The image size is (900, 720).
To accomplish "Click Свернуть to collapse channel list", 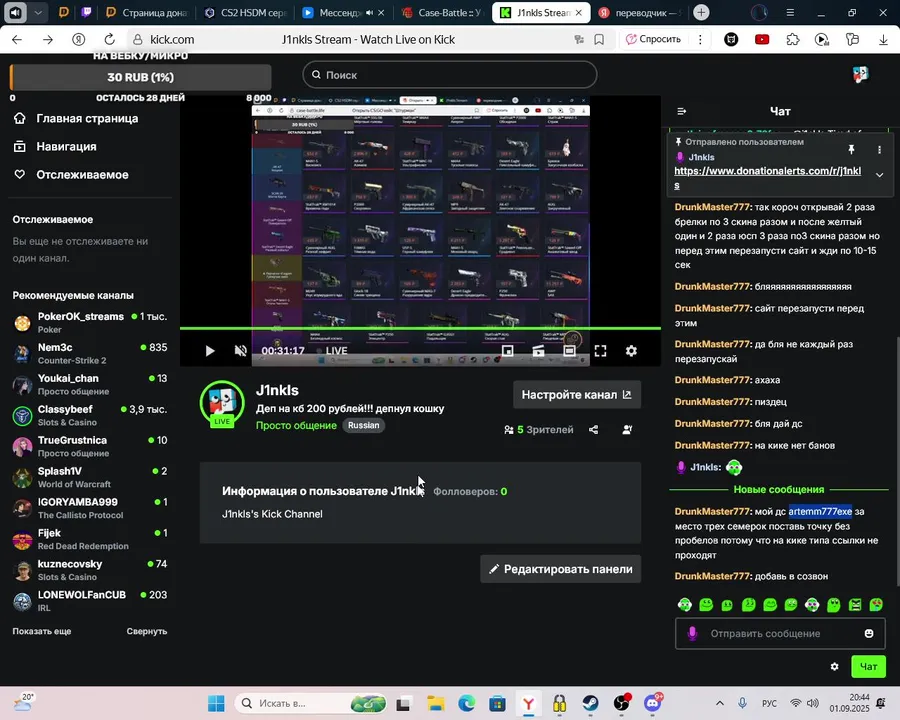I will (147, 631).
